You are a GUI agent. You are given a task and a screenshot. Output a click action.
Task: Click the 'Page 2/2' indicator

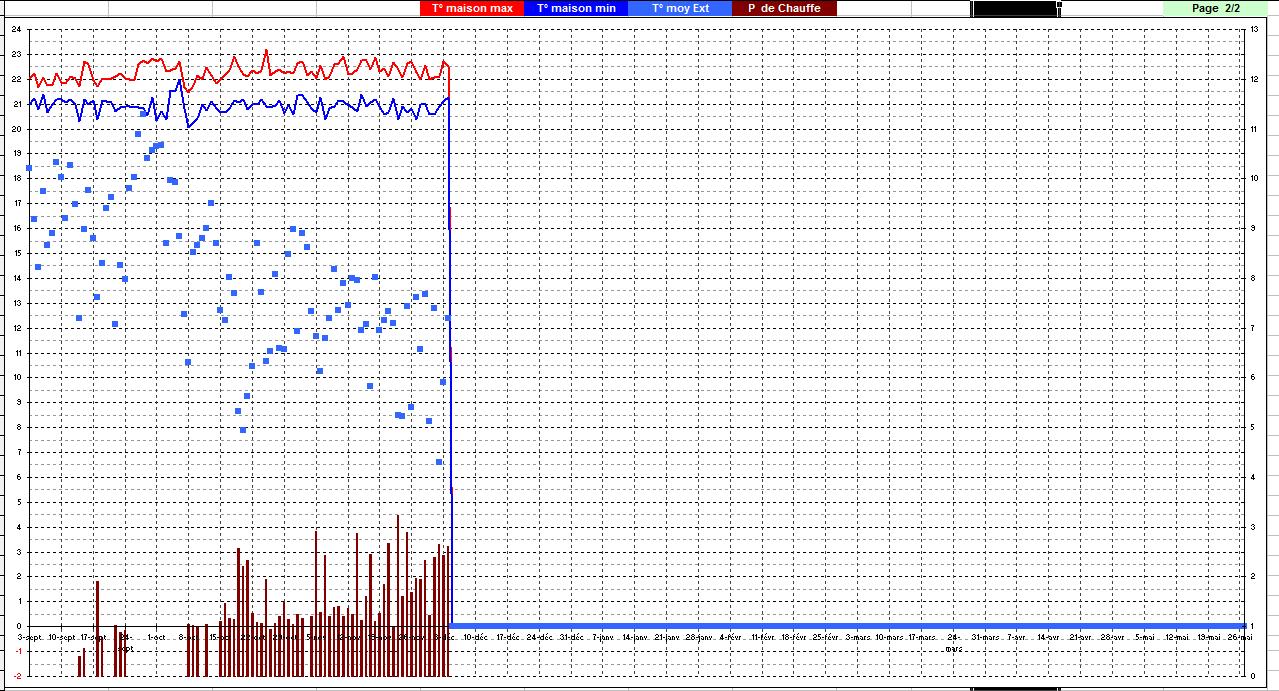click(x=1216, y=8)
